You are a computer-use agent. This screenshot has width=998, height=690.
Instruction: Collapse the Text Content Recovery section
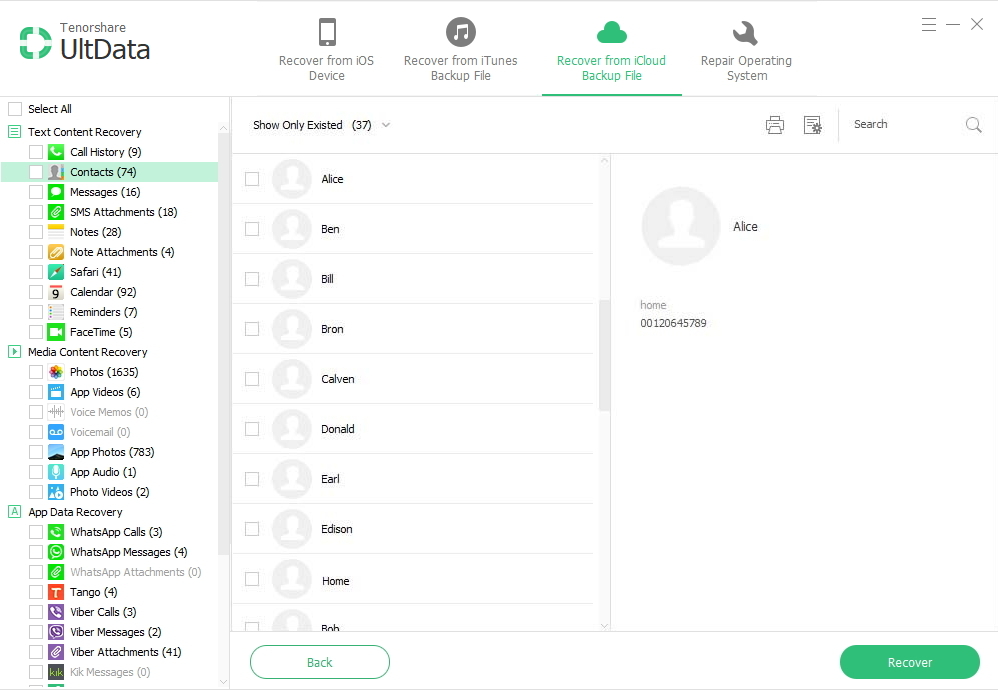[x=15, y=132]
